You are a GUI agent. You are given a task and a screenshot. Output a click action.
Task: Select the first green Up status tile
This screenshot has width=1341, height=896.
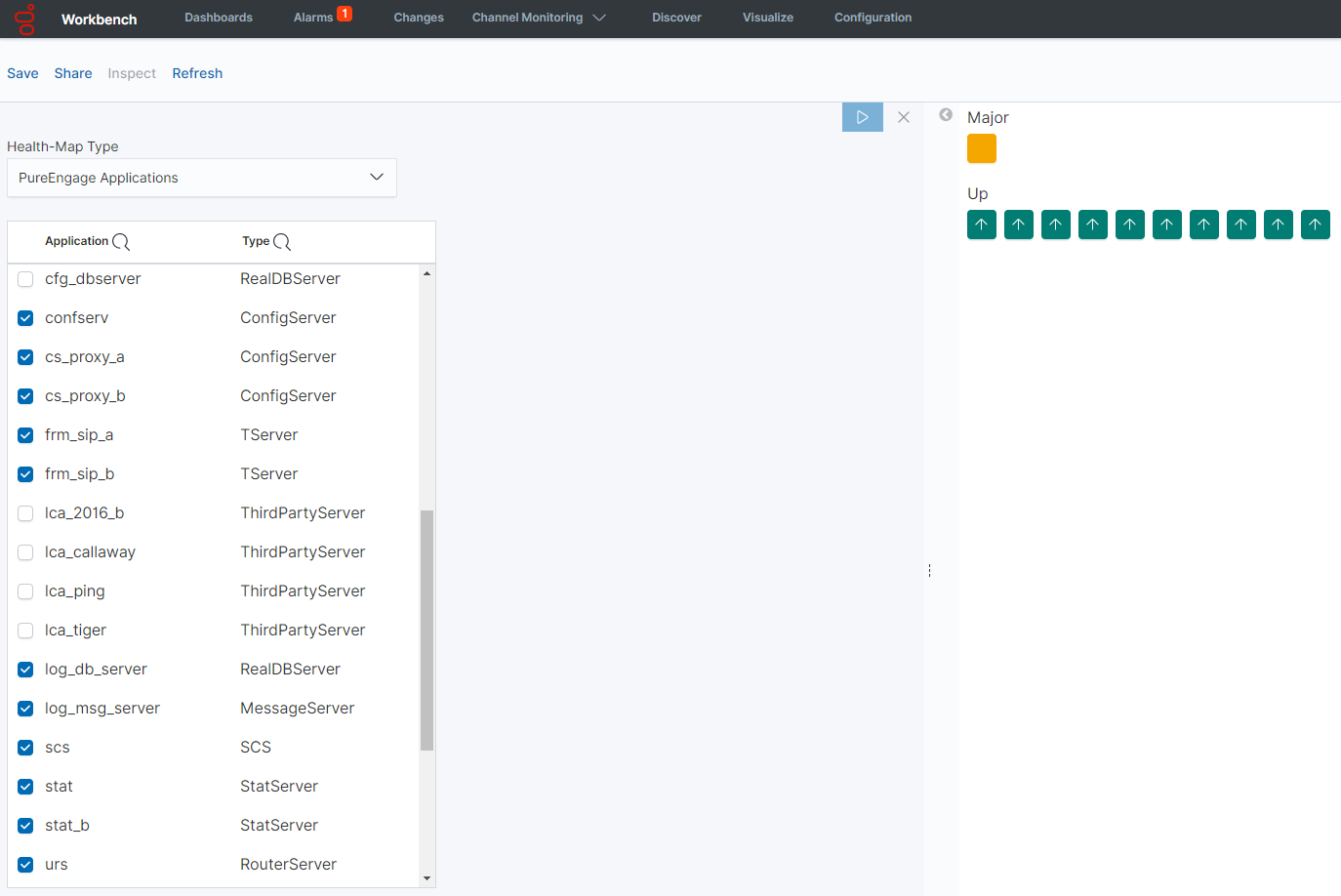pos(982,224)
